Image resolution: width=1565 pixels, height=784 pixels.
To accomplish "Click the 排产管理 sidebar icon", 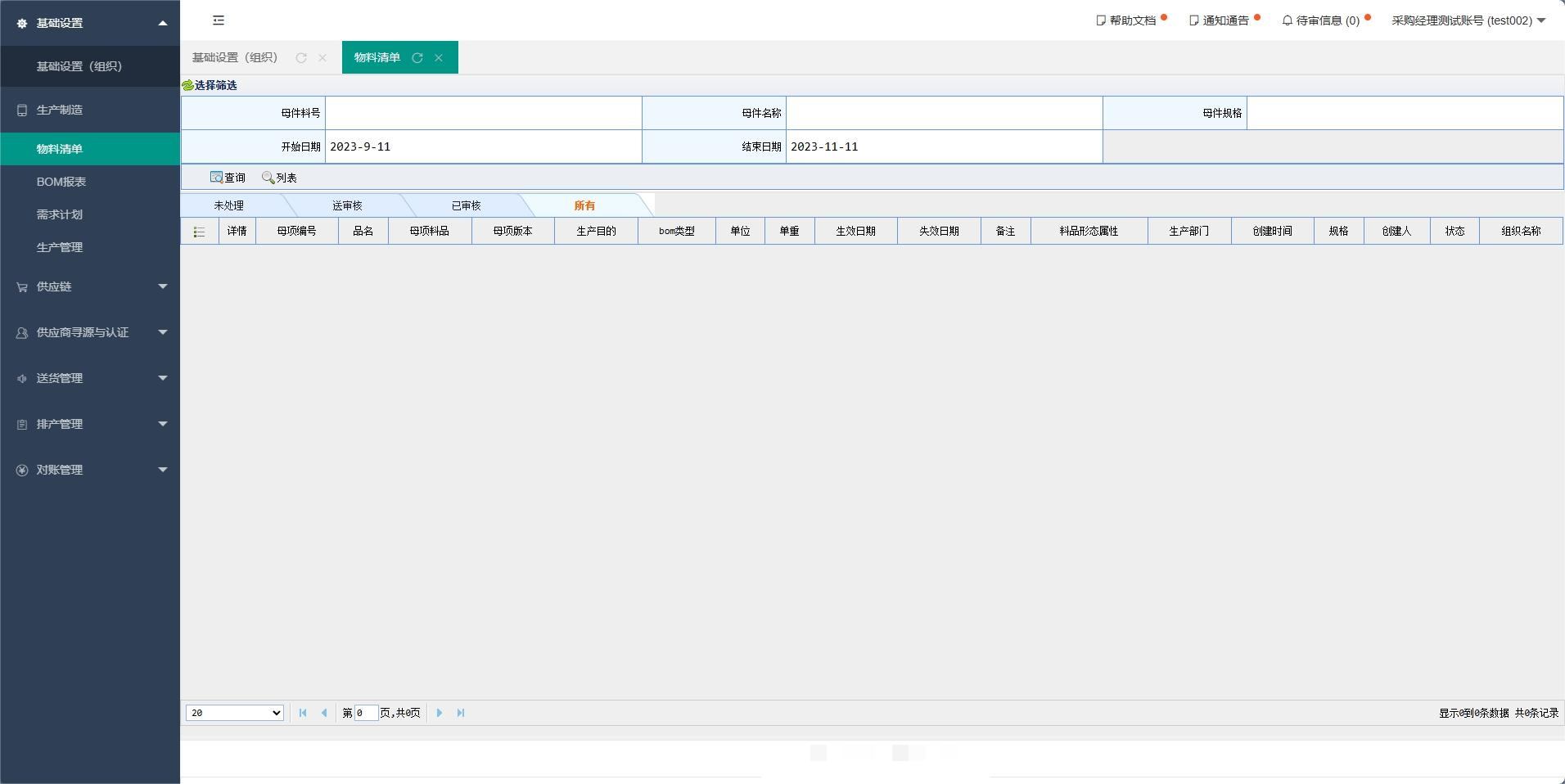I will 22,424.
